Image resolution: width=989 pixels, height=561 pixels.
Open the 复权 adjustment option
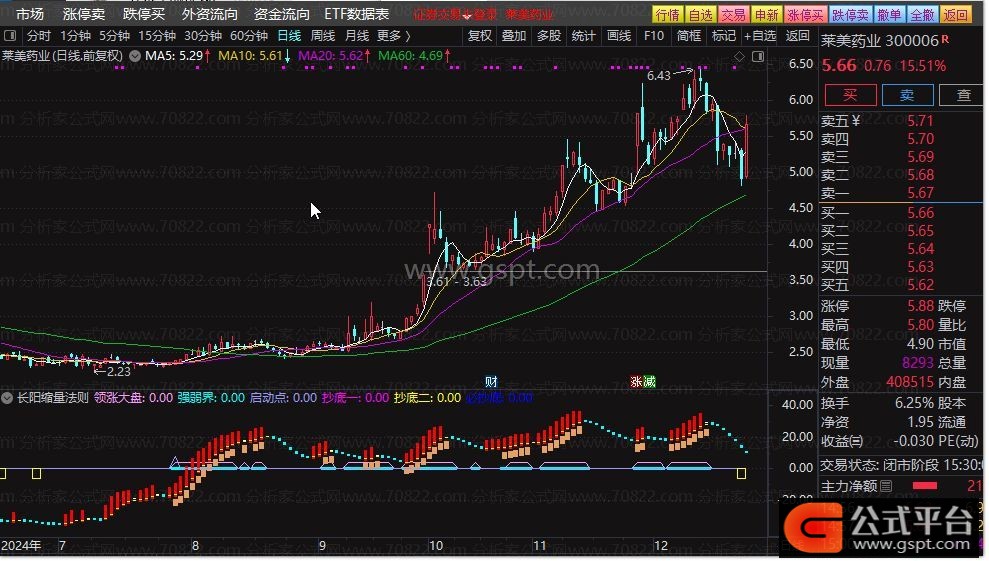click(480, 36)
